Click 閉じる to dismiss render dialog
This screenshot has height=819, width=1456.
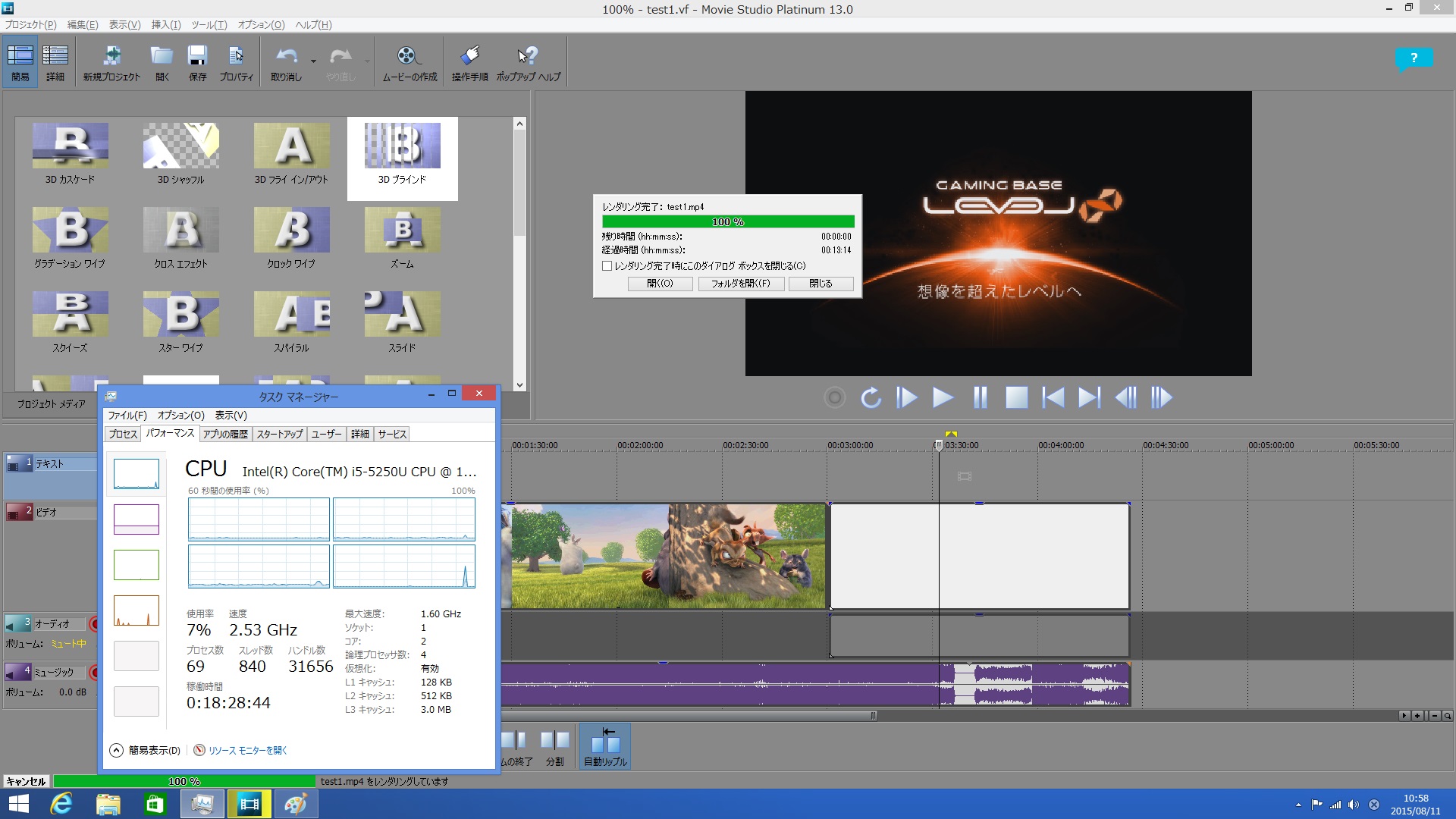(x=821, y=284)
